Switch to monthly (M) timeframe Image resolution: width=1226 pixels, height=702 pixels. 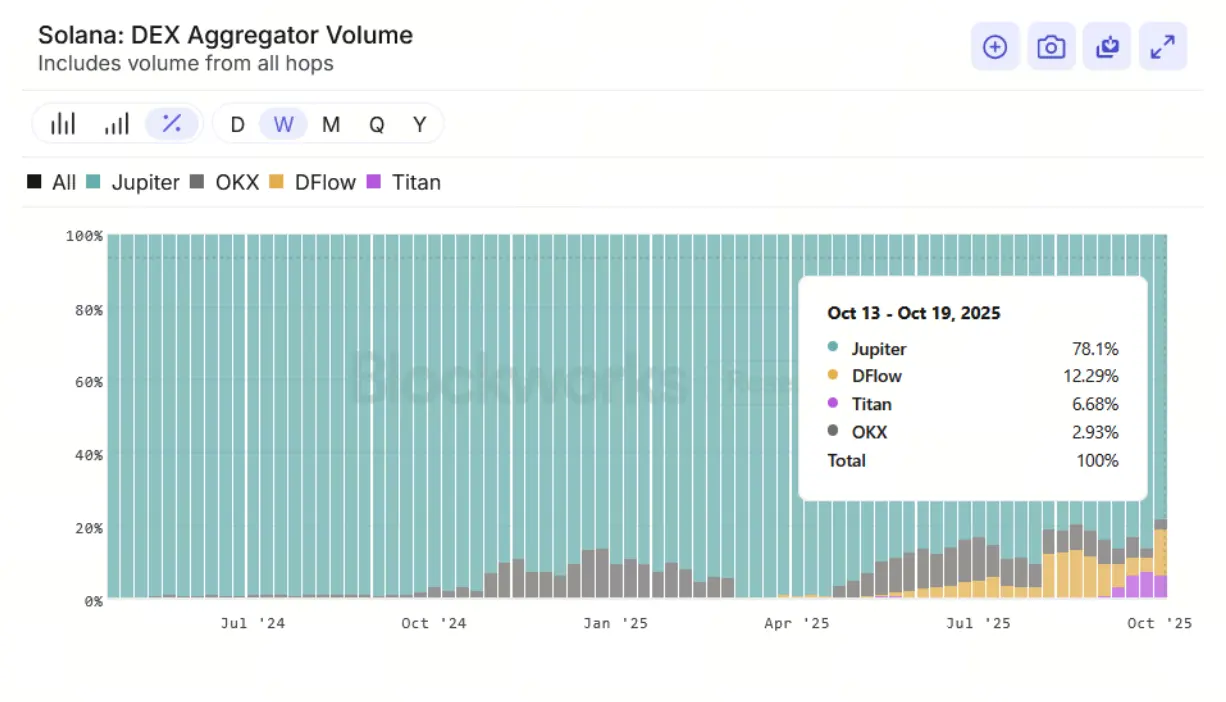[x=331, y=125]
